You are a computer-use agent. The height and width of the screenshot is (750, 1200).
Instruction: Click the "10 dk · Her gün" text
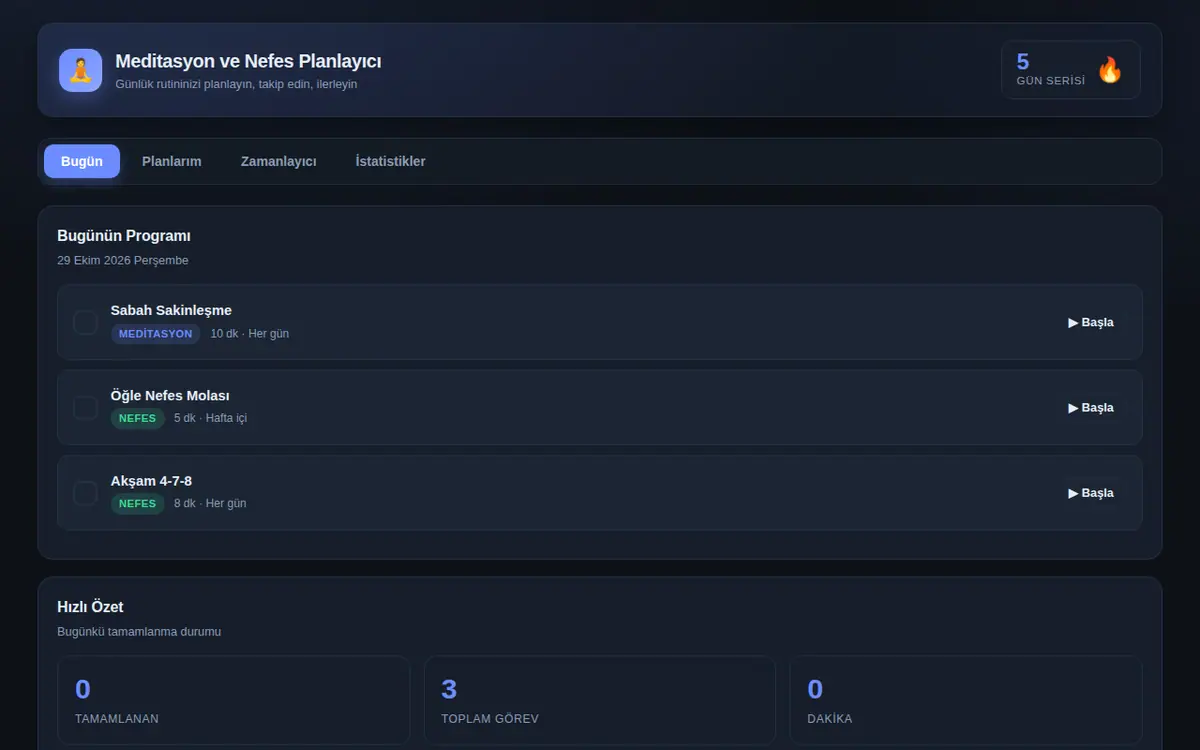[x=250, y=334]
